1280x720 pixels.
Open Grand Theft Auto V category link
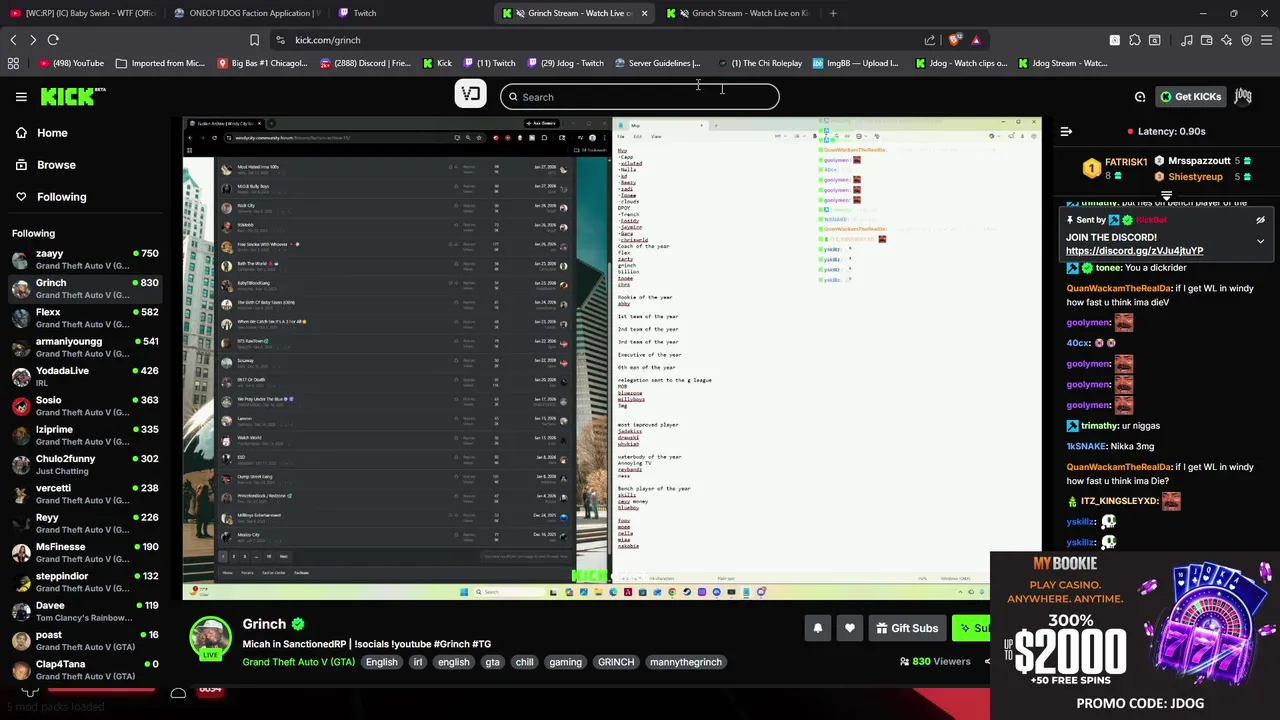click(x=298, y=662)
